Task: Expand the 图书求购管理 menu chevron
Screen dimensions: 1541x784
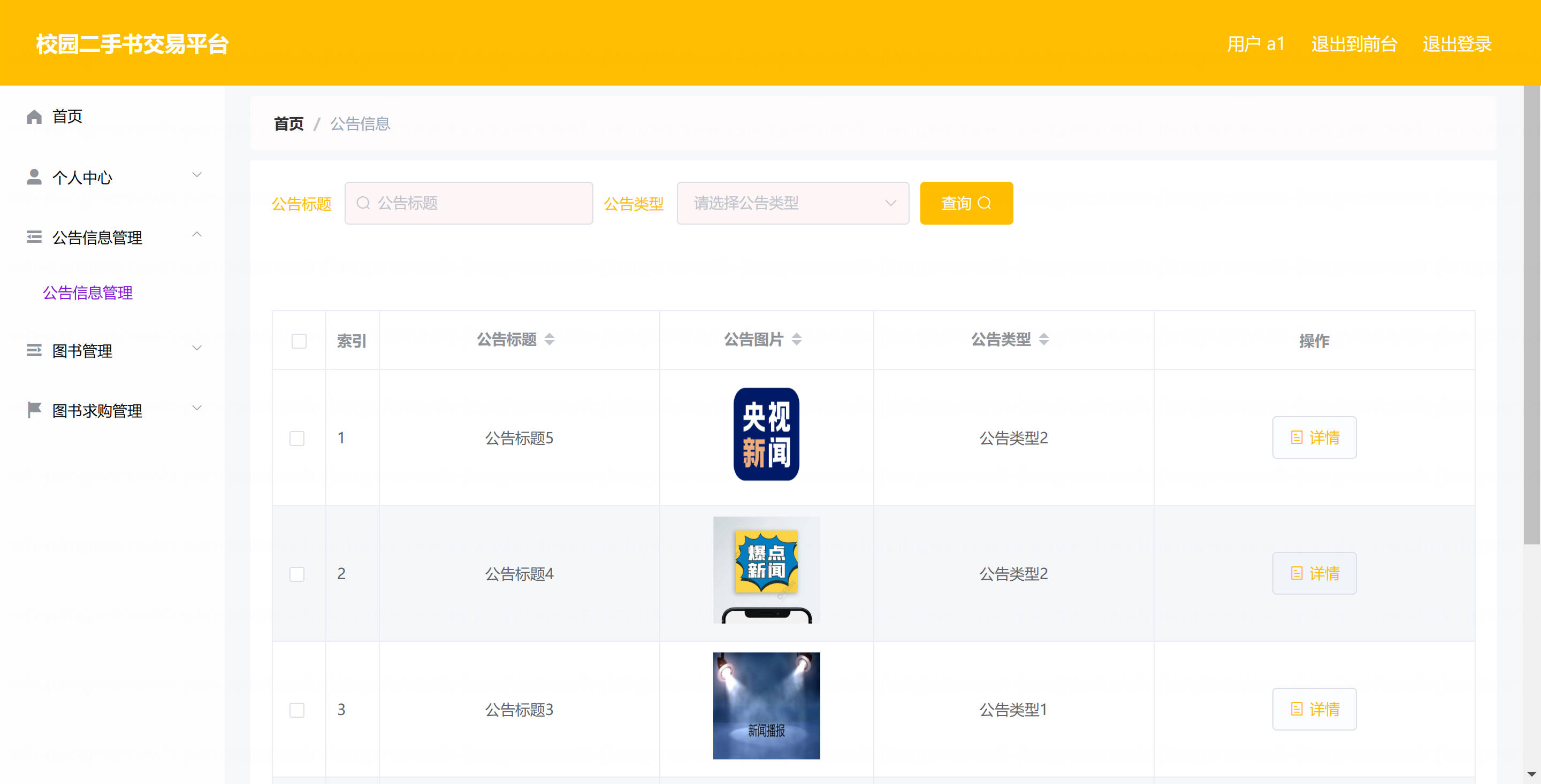Action: 197,408
